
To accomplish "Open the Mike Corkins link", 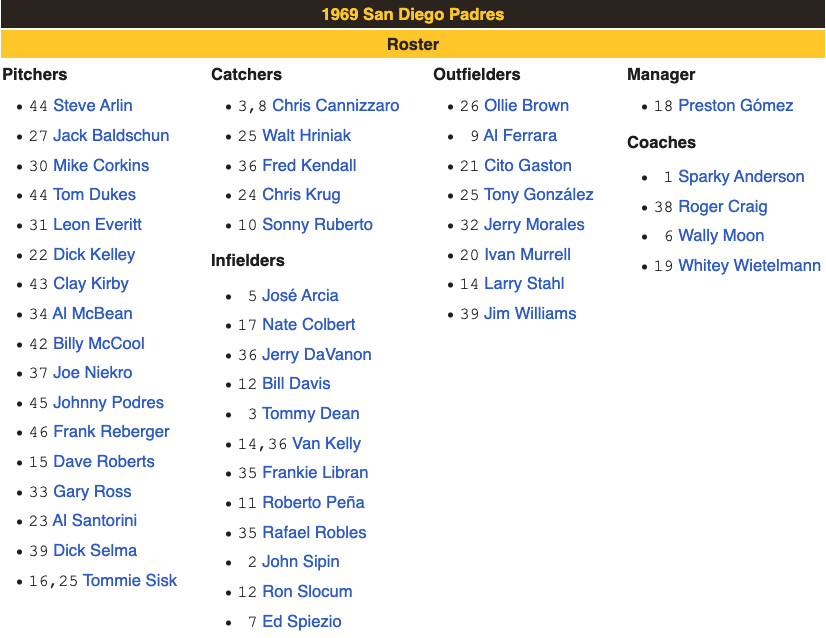I will point(101,165).
